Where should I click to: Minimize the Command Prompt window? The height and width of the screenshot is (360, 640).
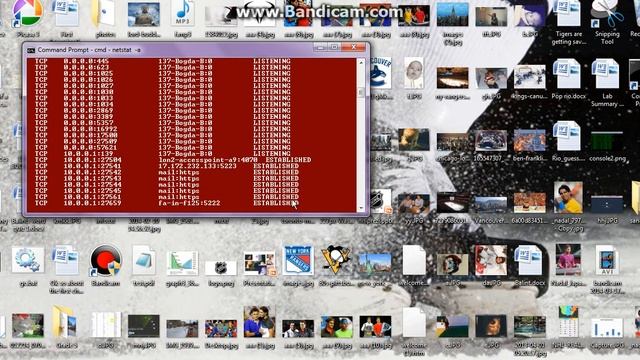(320, 47)
